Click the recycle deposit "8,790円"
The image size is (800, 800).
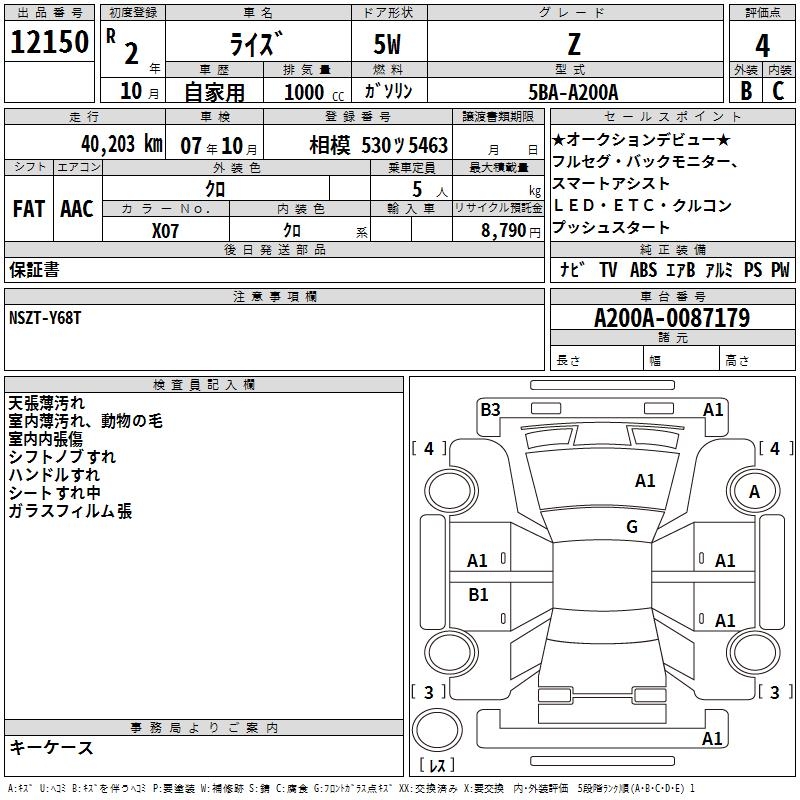(511, 231)
